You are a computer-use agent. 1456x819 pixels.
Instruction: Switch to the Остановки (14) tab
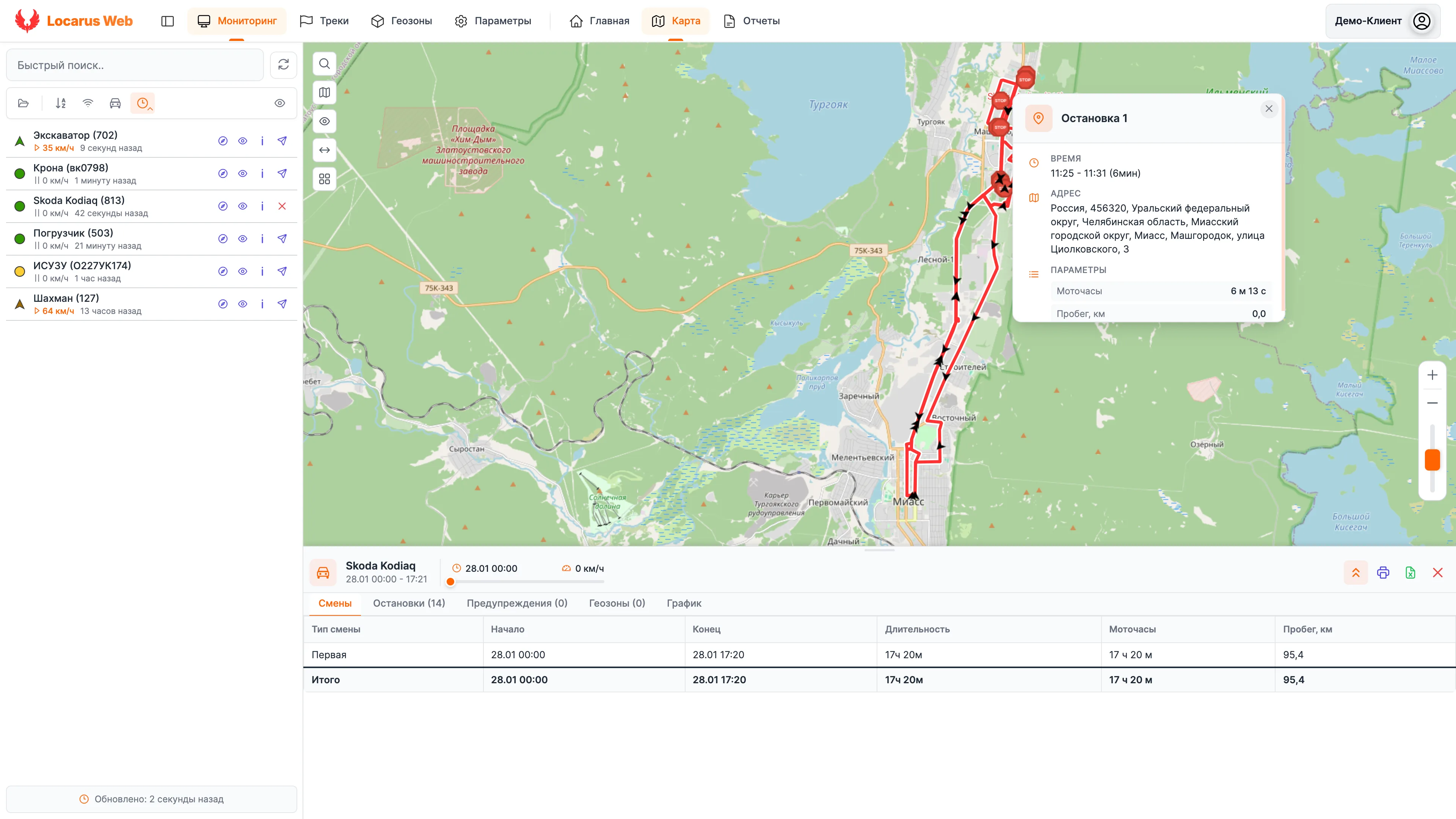[409, 603]
